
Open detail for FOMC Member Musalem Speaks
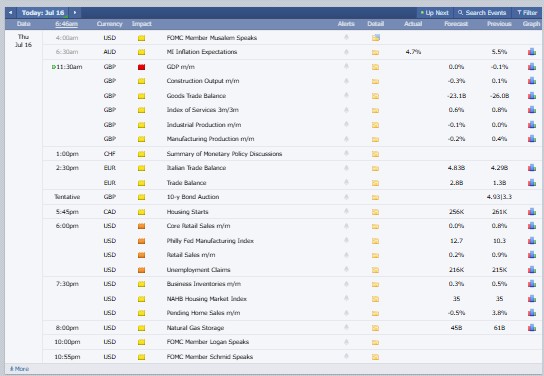(x=375, y=37)
